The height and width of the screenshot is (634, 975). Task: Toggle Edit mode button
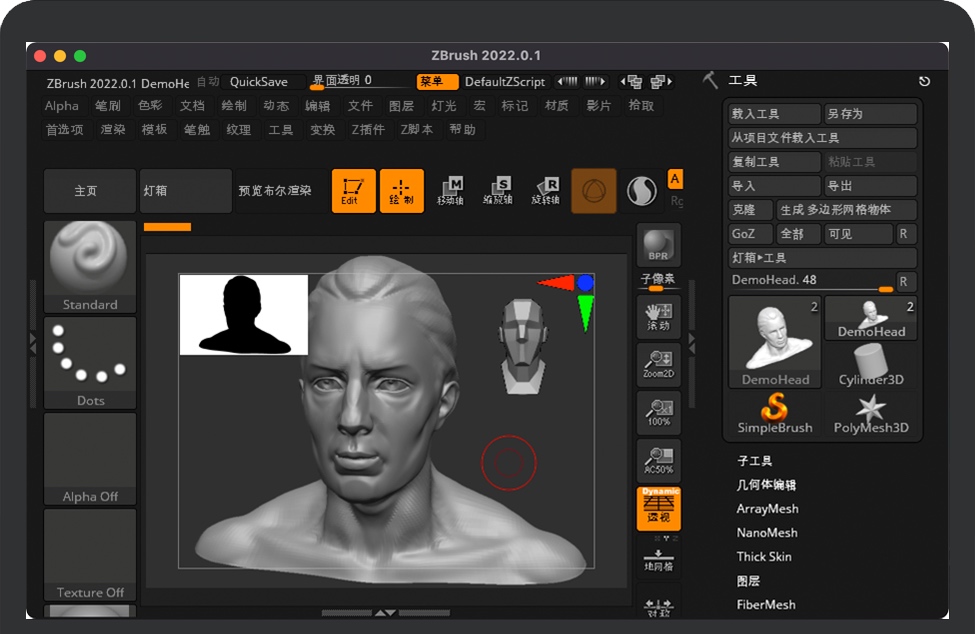tap(353, 190)
